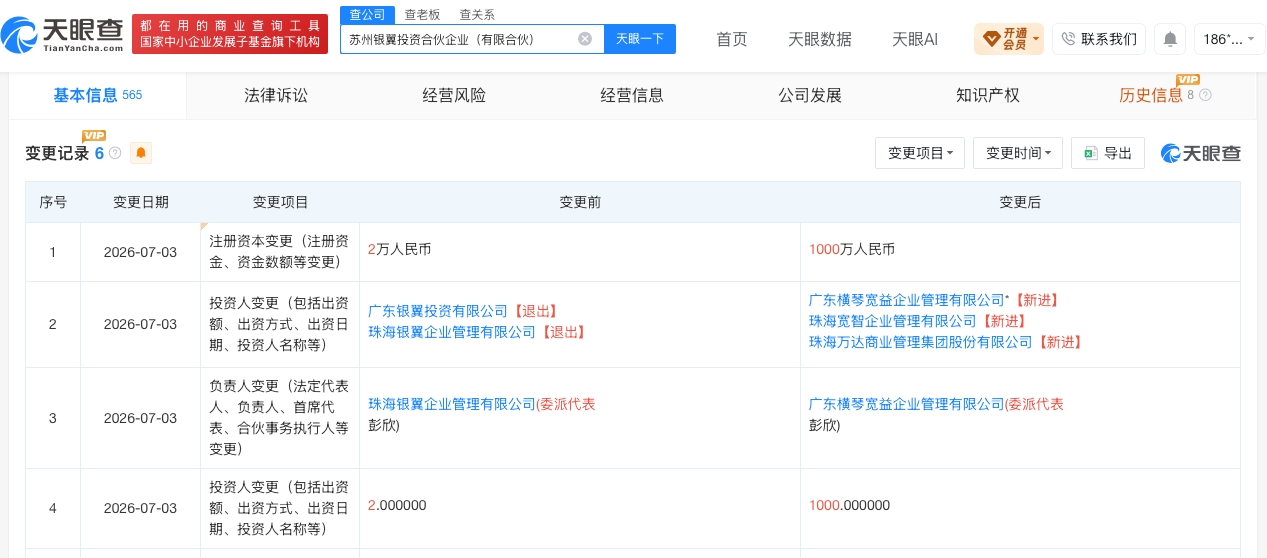Open 广东横琴宽益企业管理有限公司 link in row 3
Image resolution: width=1267 pixels, height=558 pixels.
[x=906, y=404]
